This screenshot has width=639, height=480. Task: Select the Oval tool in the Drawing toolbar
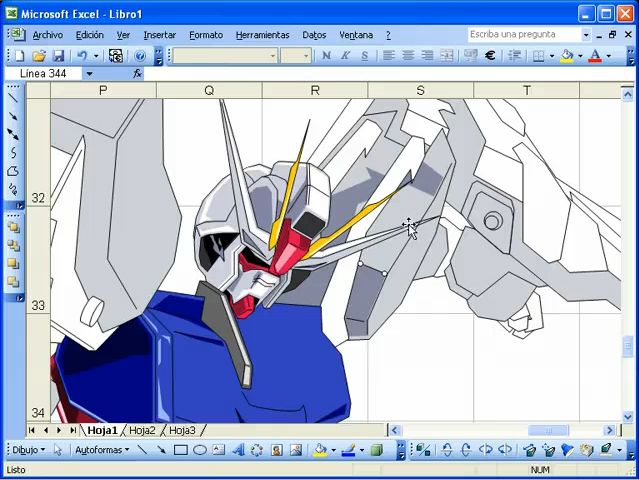pos(200,450)
